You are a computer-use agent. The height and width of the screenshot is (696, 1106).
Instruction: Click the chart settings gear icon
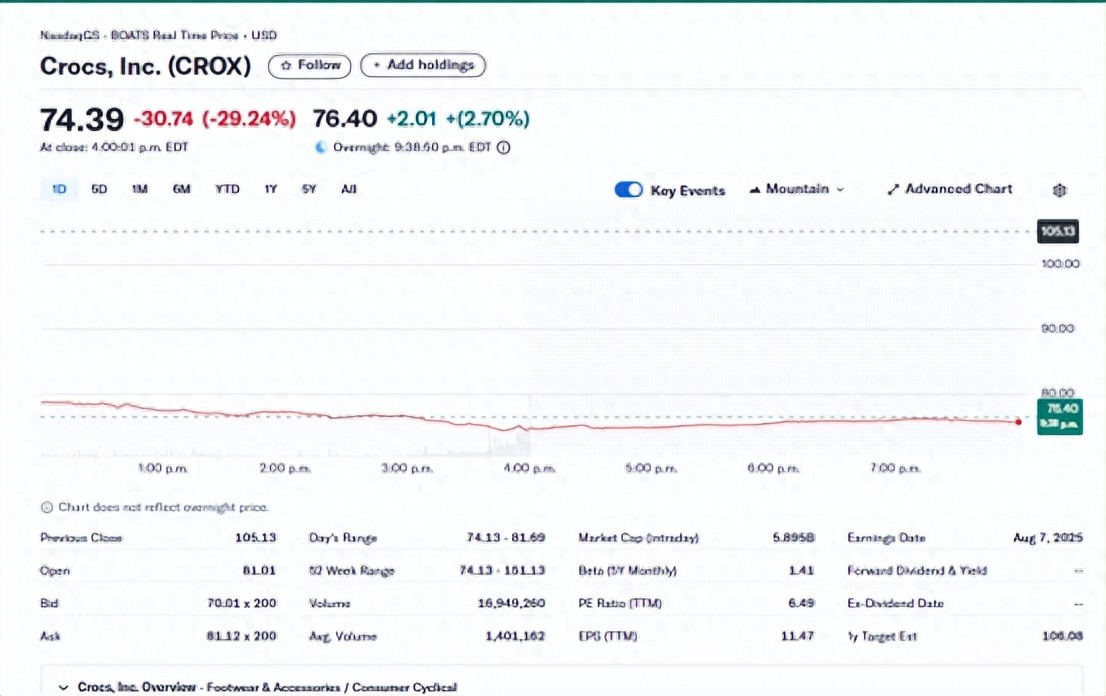(1060, 190)
